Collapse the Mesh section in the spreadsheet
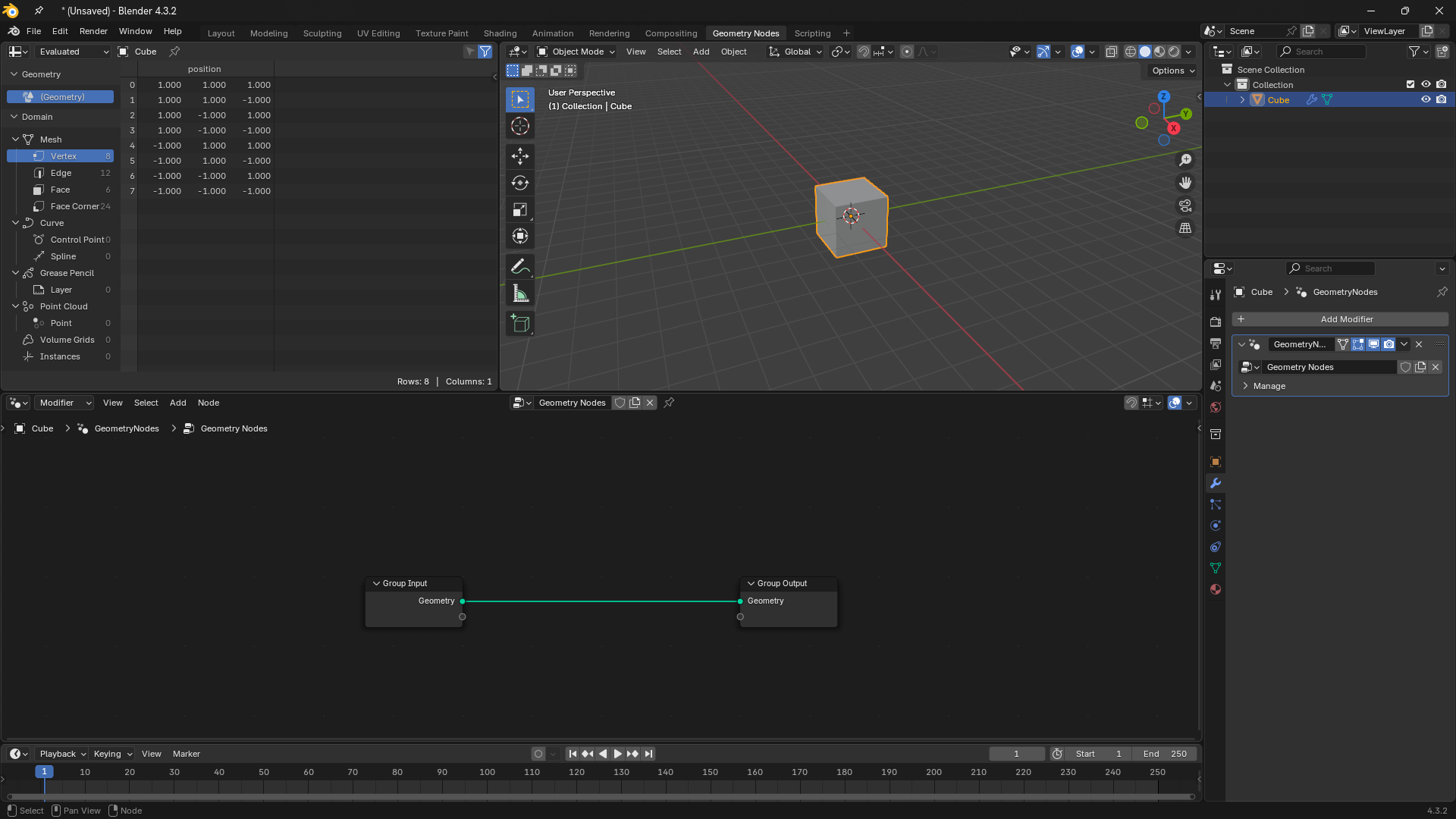1456x819 pixels. point(15,140)
